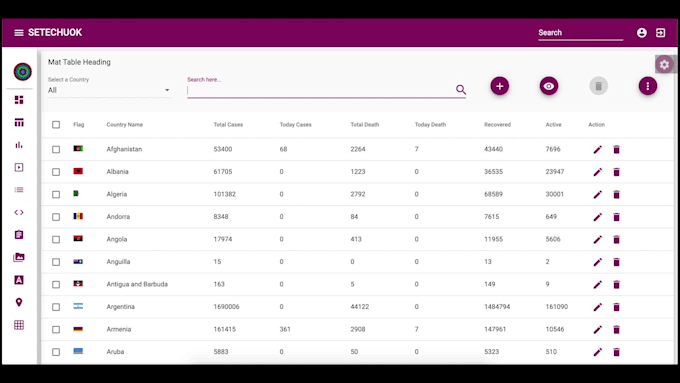
Task: Open the bar chart icon in sidebar
Action: click(x=19, y=145)
